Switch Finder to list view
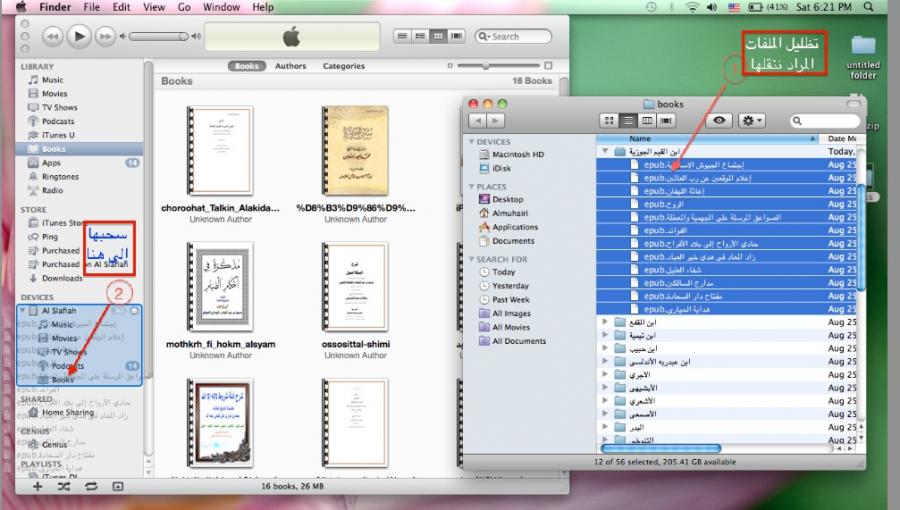Viewport: 900px width, 510px height. pyautogui.click(x=627, y=121)
